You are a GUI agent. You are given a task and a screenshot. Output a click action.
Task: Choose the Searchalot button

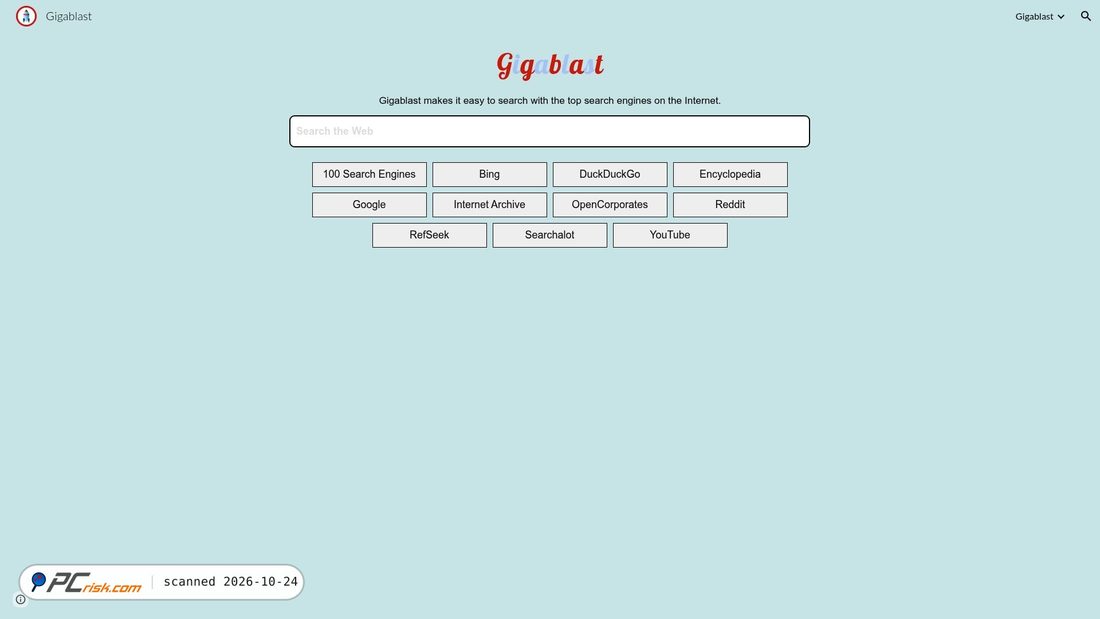549,235
